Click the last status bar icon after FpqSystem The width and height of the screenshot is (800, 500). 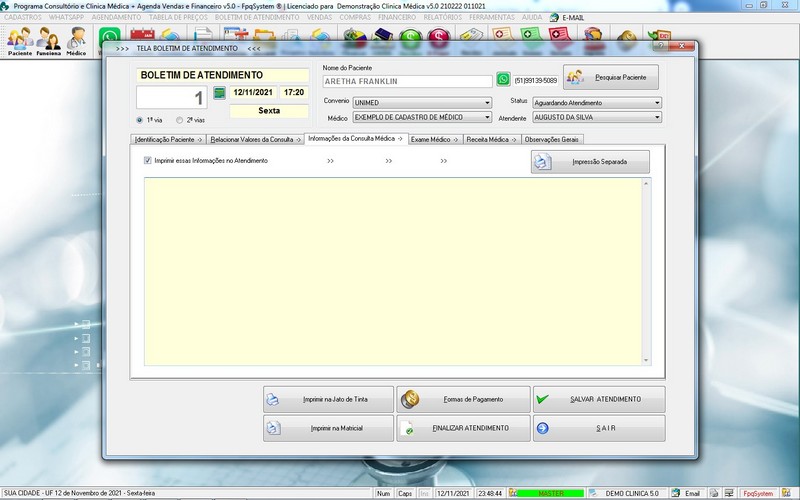[786, 493]
